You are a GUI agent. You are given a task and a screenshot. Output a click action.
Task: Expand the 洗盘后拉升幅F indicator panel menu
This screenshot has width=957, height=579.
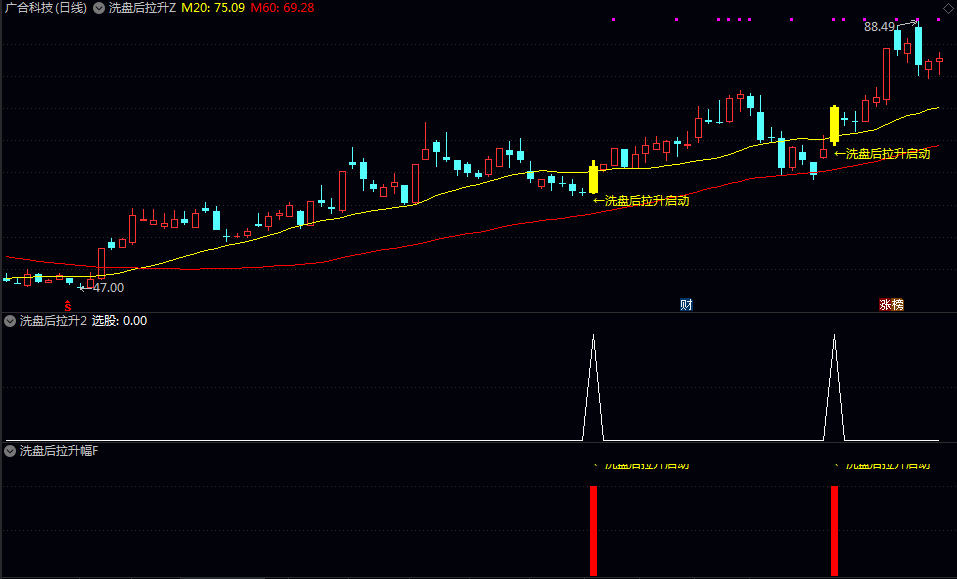(x=10, y=451)
